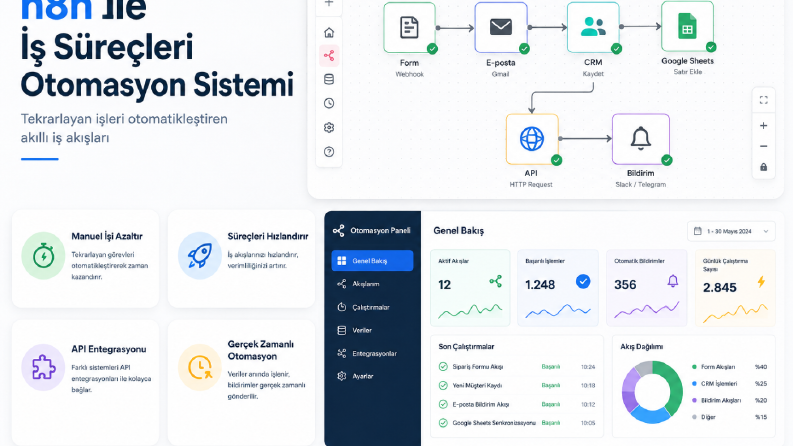Click the Google Sheets Senkronizasyonu row
Image resolution: width=793 pixels, height=446 pixels.
pos(517,423)
